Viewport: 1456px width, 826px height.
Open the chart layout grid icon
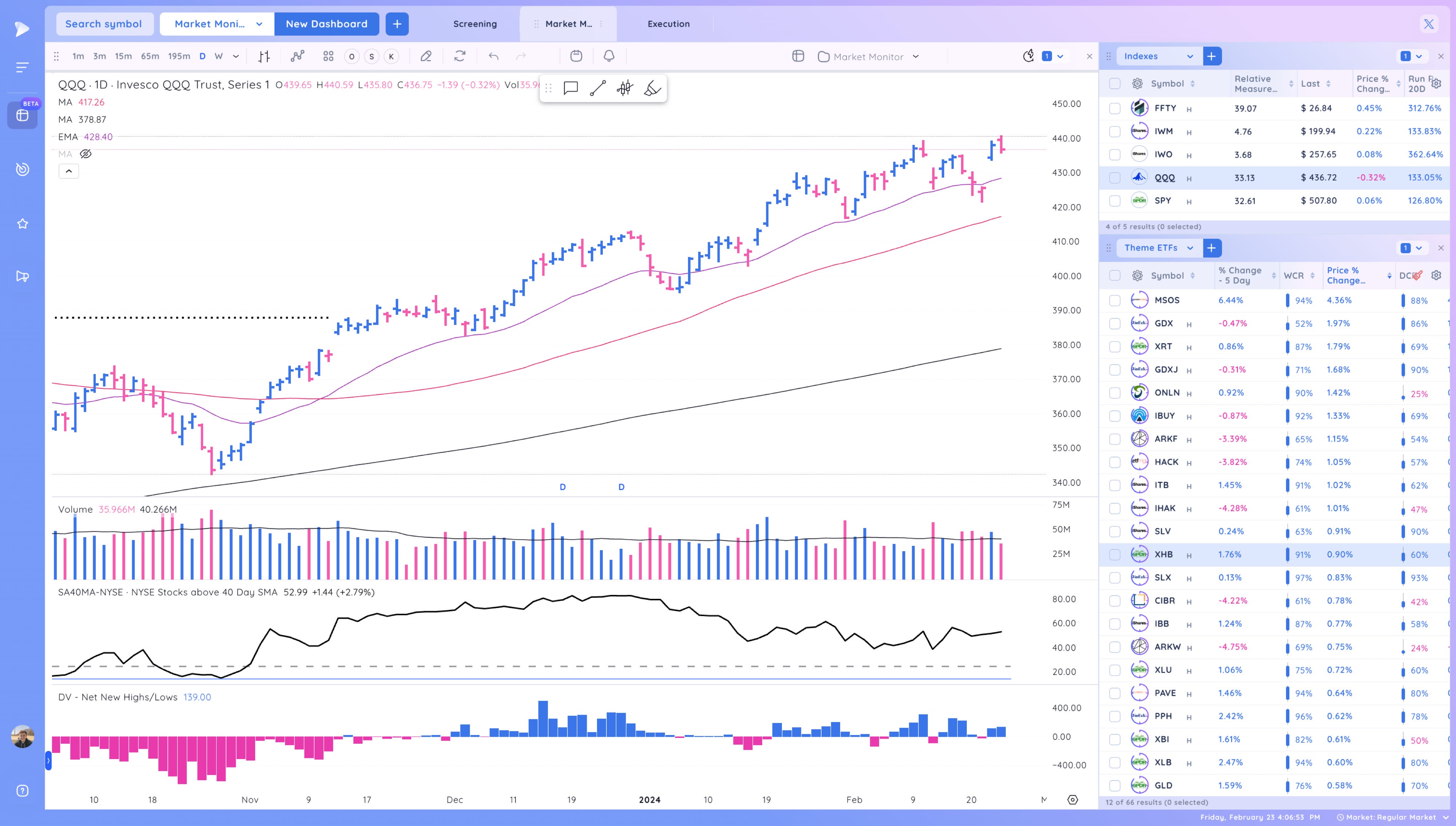pos(328,56)
